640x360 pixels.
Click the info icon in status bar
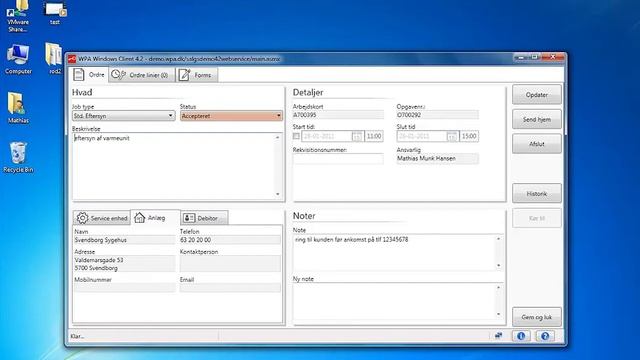pos(521,336)
